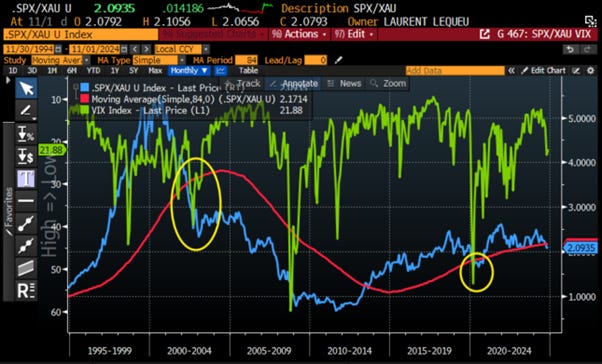Click the Zoom button

(388, 83)
